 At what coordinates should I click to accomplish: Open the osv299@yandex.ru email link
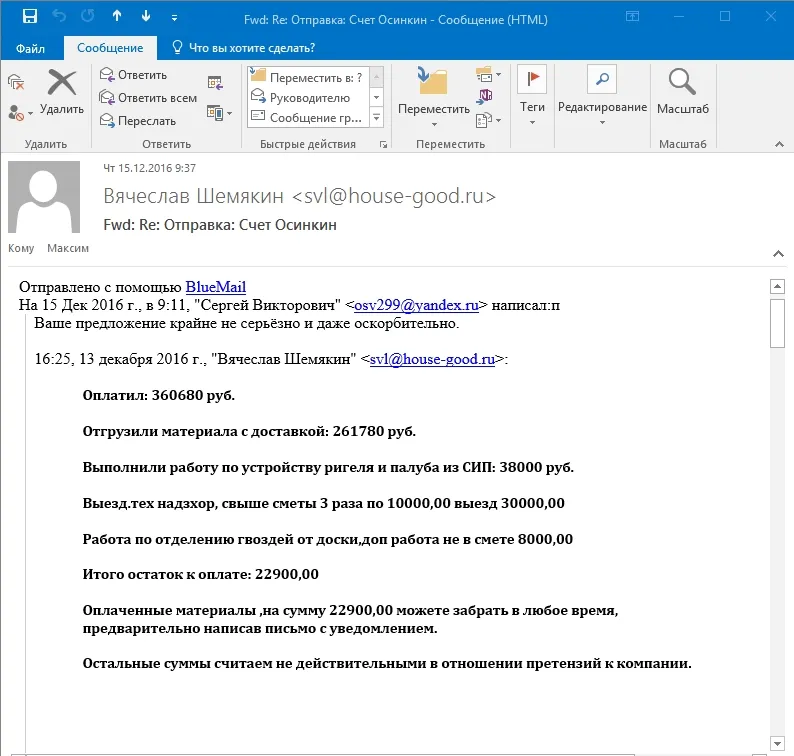pyautogui.click(x=416, y=305)
